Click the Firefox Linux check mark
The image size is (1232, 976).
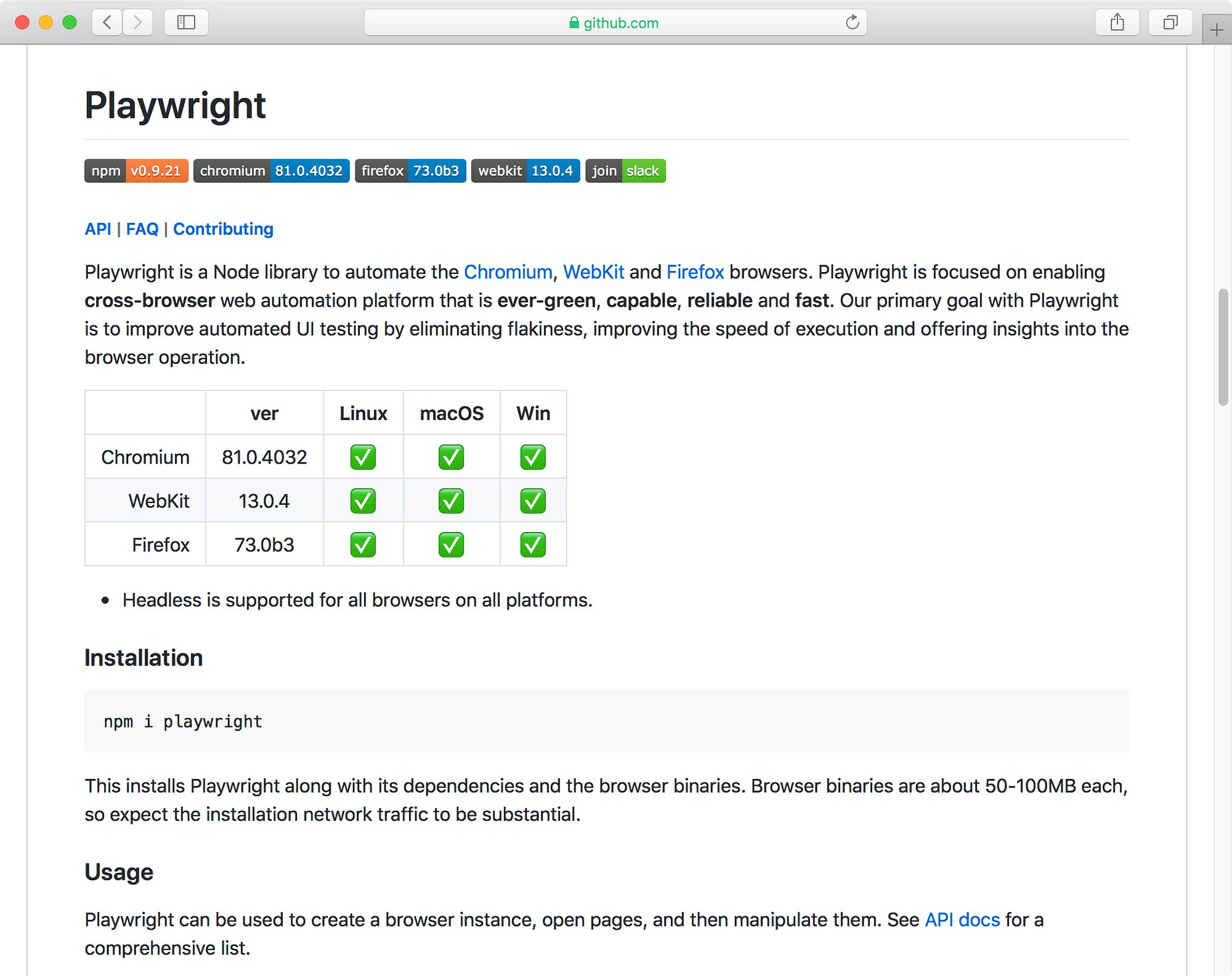pos(363,544)
